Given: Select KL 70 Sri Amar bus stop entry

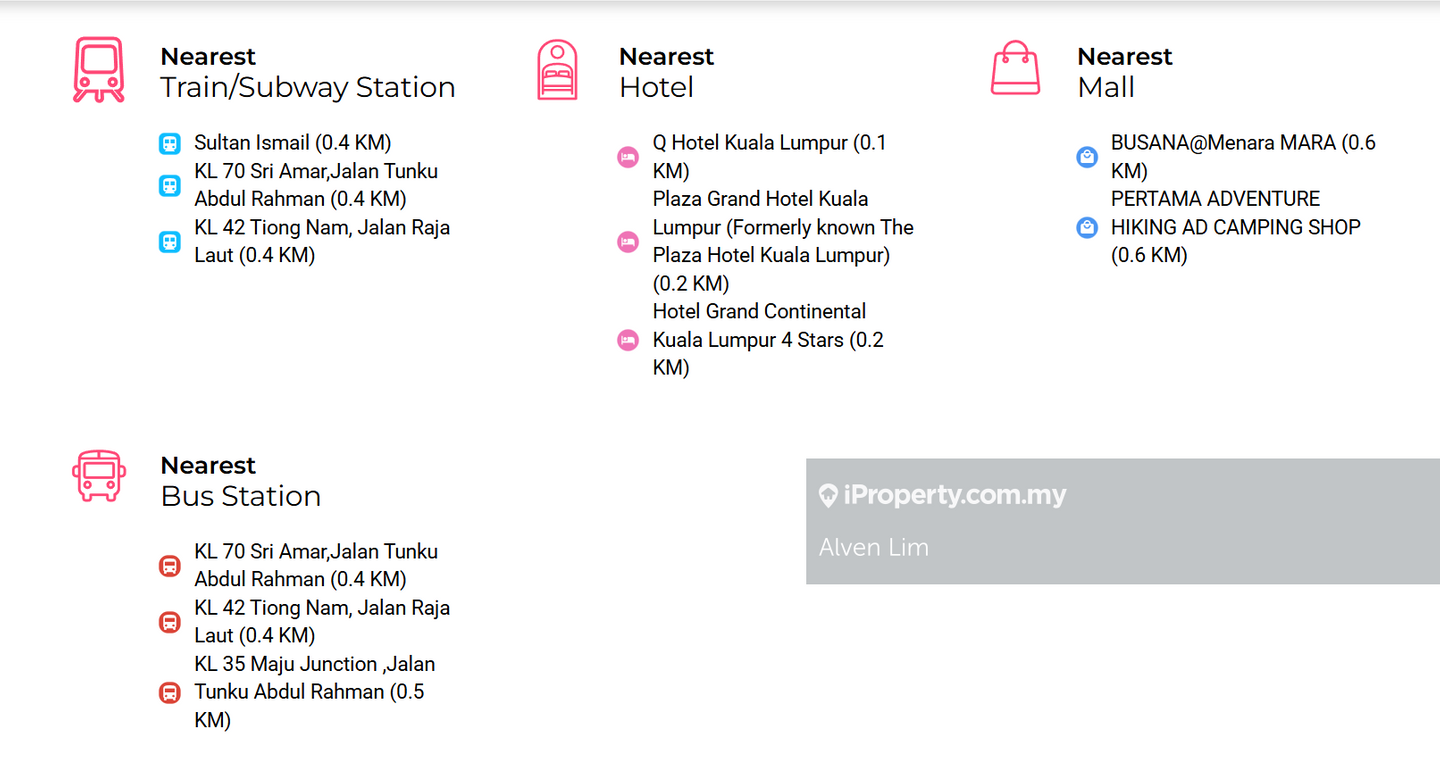Looking at the screenshot, I should tap(315, 565).
